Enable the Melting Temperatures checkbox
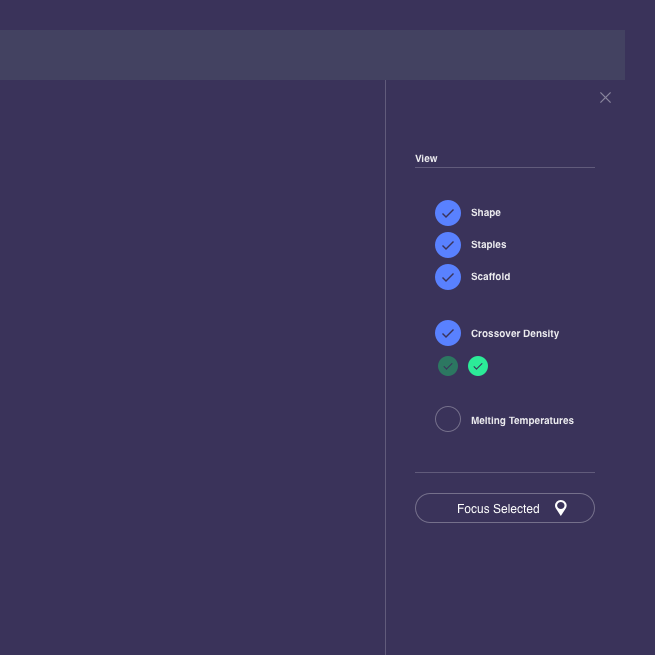The width and height of the screenshot is (655, 655). coord(448,420)
